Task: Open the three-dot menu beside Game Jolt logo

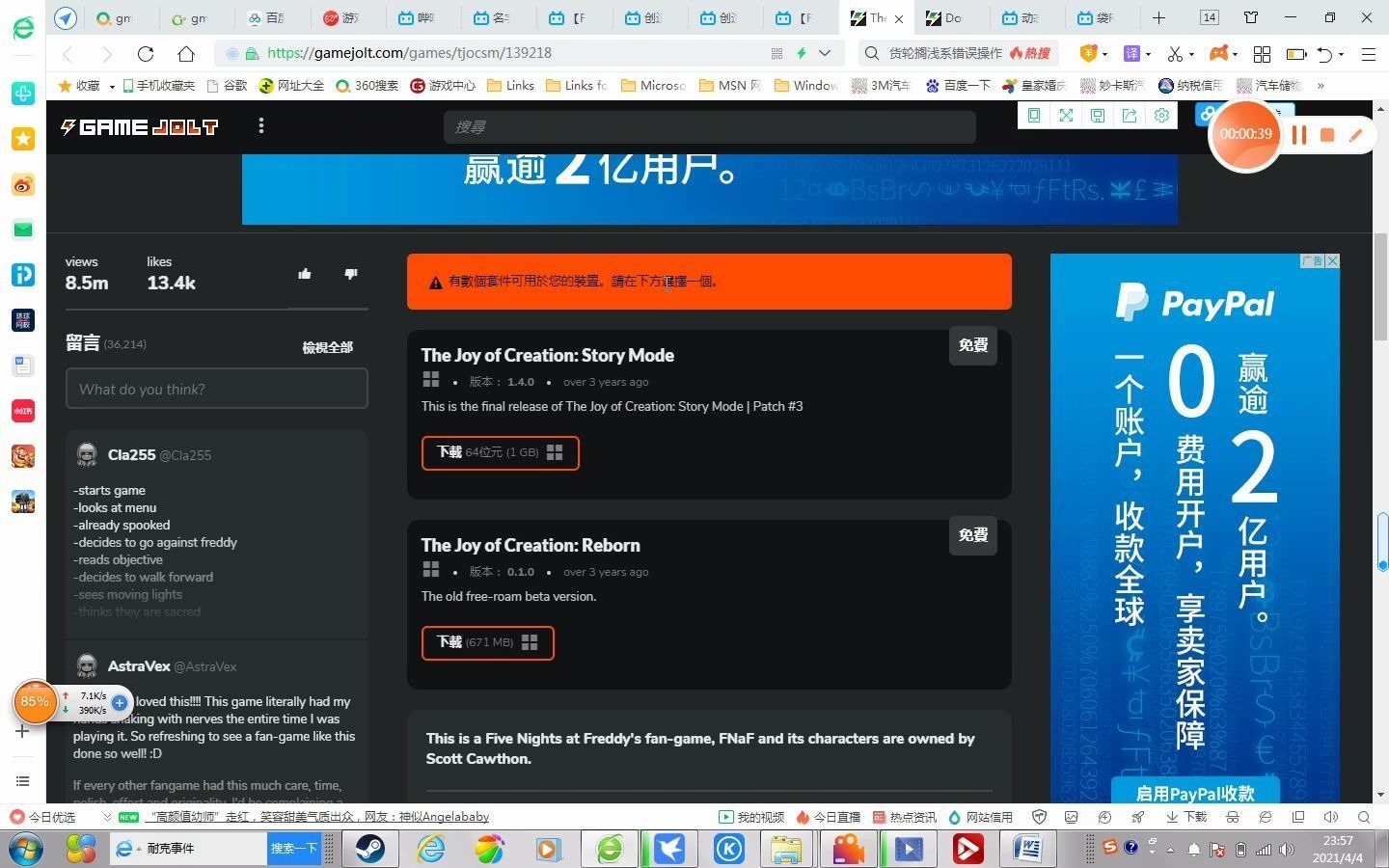Action: pos(261,125)
